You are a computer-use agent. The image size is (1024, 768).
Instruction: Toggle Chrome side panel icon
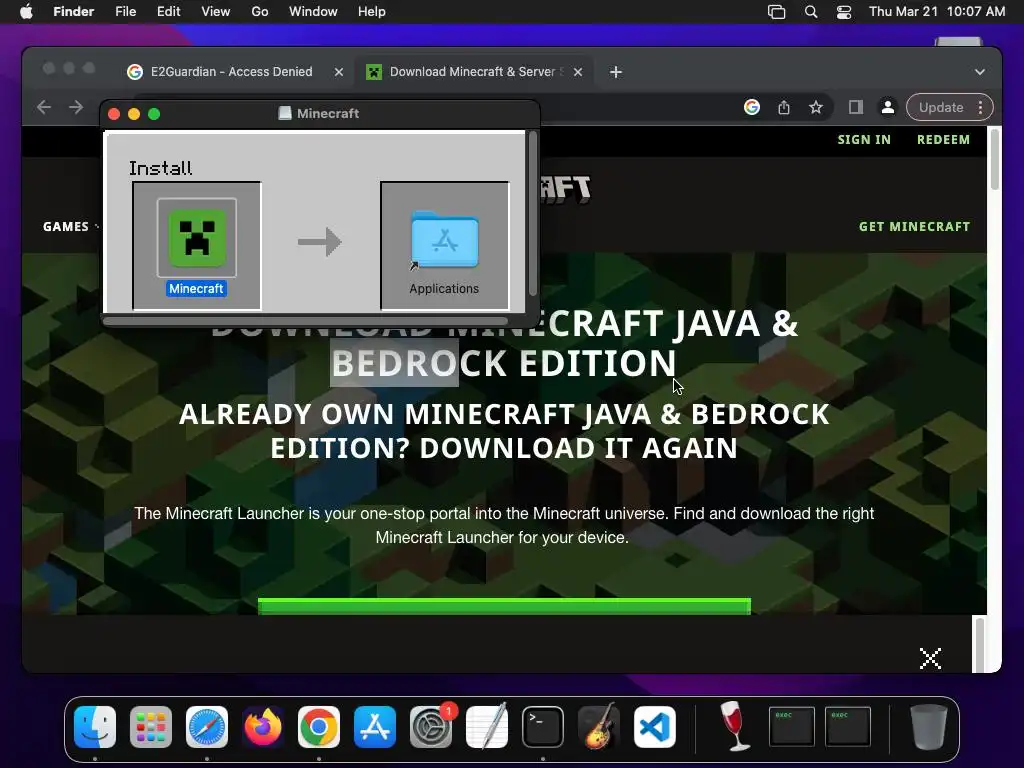pos(856,107)
